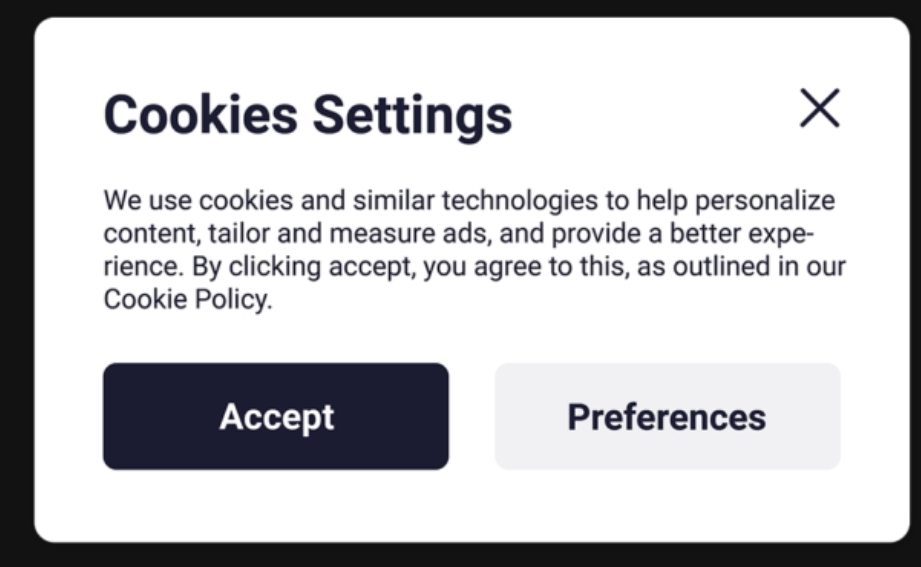Viewport: 921px width, 567px height.
Task: Exit the cookie dialog via cross icon
Action: tap(819, 108)
